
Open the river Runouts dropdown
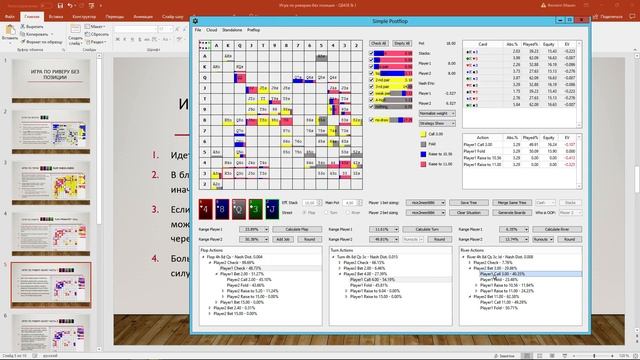[x=543, y=240]
